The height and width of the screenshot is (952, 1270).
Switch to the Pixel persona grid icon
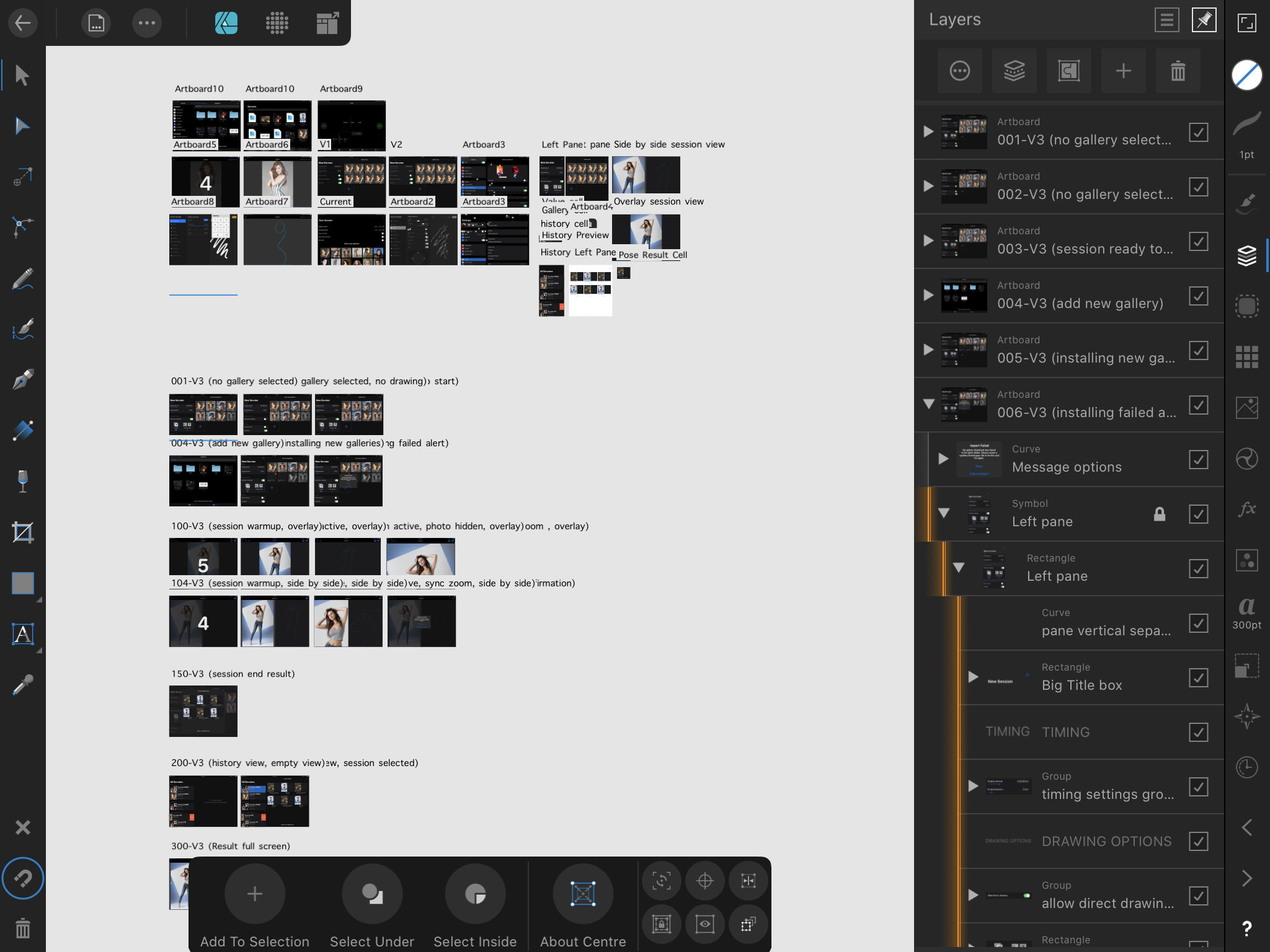[x=277, y=23]
